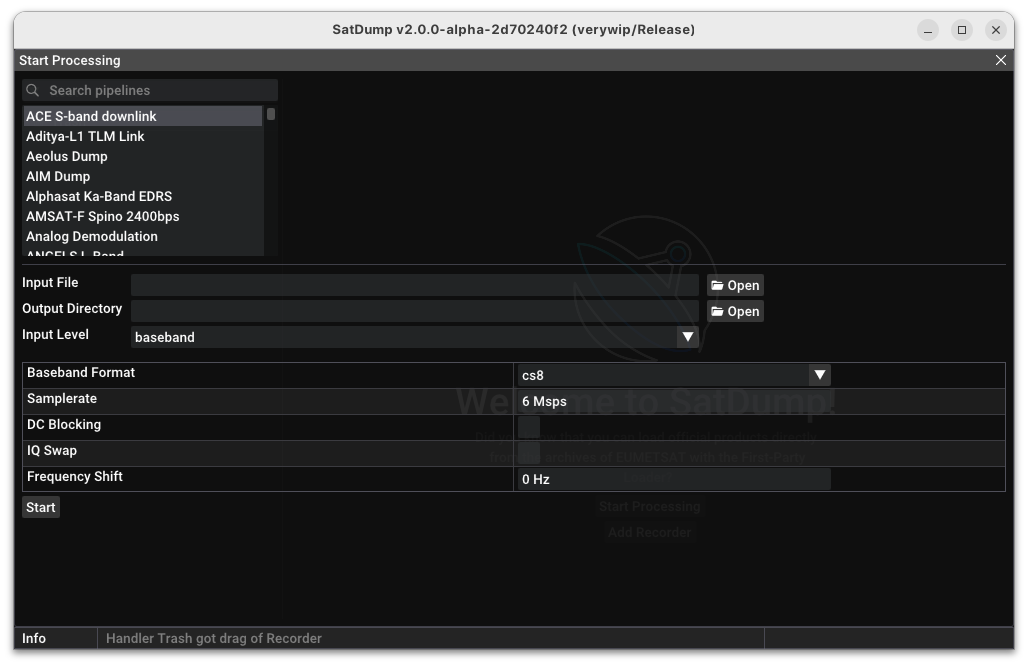Click the Frequency Shift value field
1028x666 pixels.
(672, 479)
